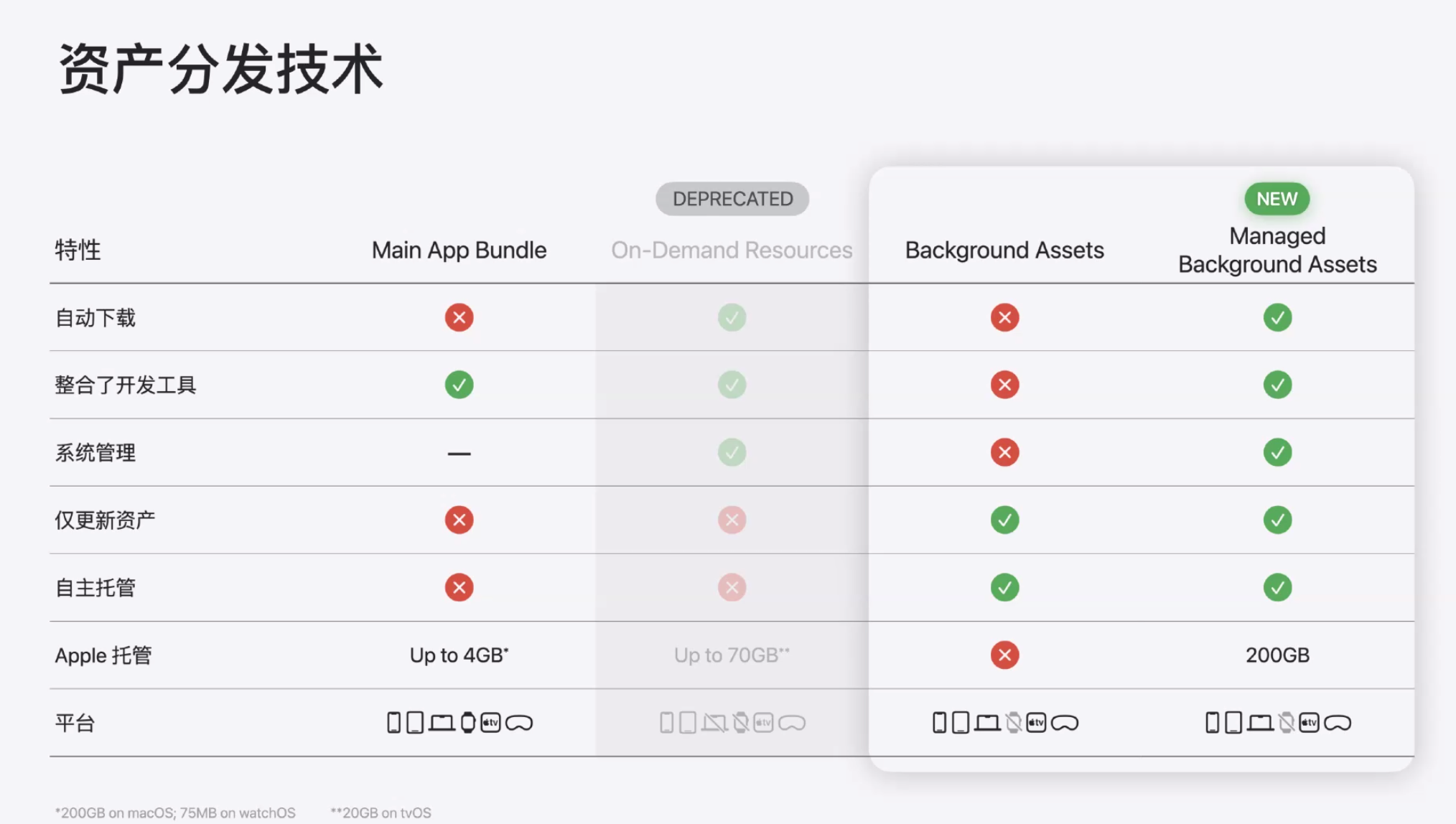
Task: Click the "20GB on tvOS" footnote
Action: (381, 813)
